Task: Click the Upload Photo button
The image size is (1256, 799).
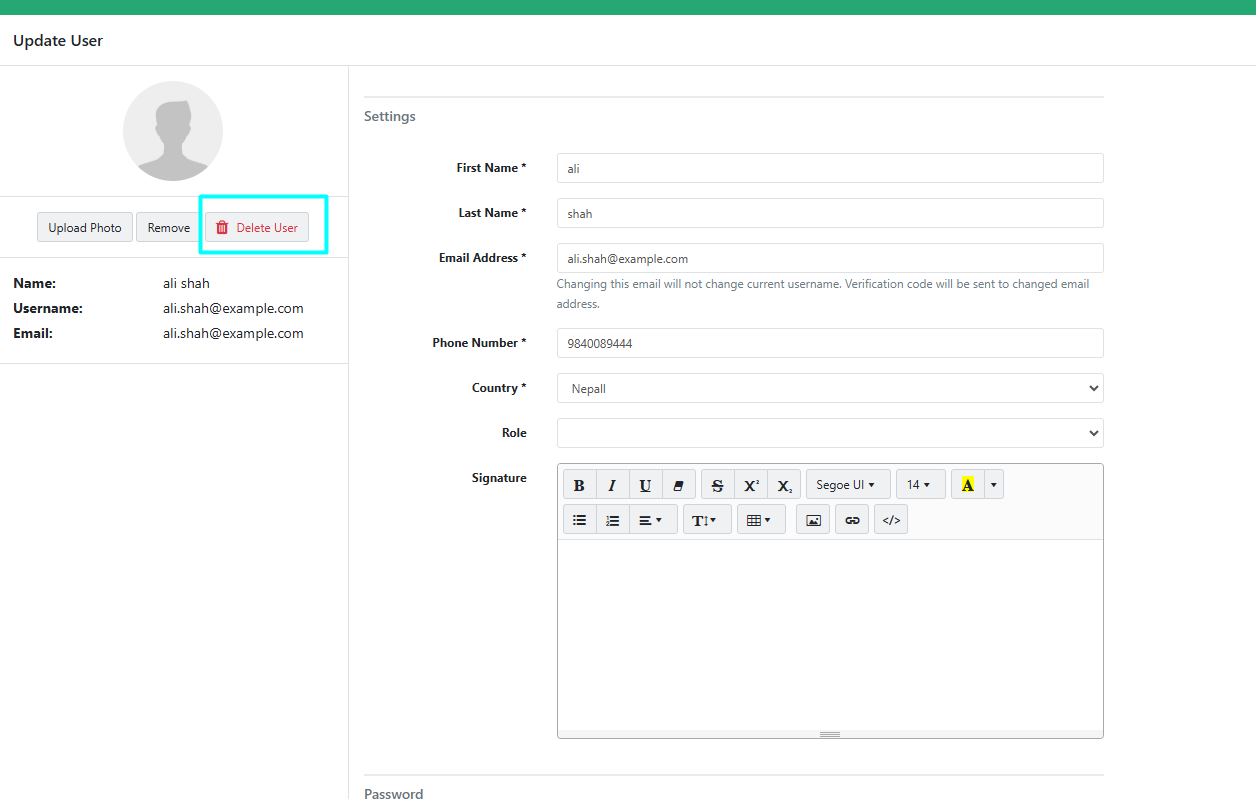Action: [x=85, y=227]
